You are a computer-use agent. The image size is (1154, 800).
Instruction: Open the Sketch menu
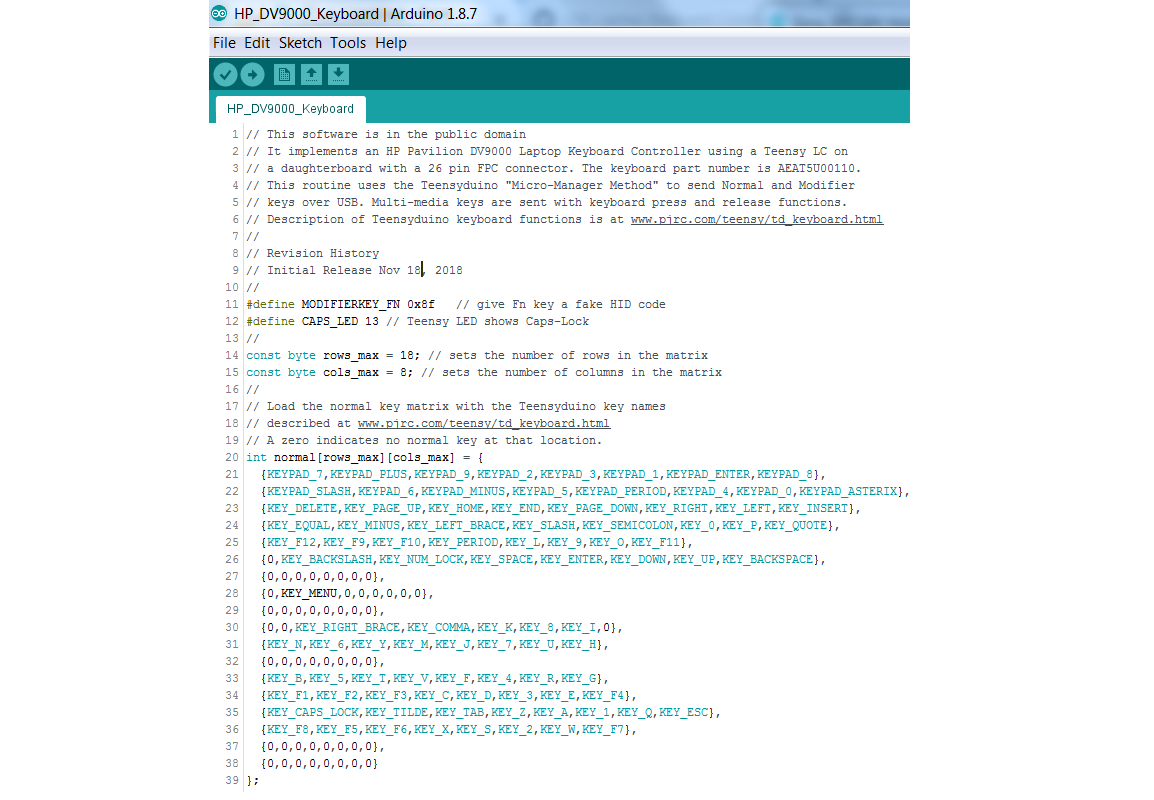click(300, 43)
